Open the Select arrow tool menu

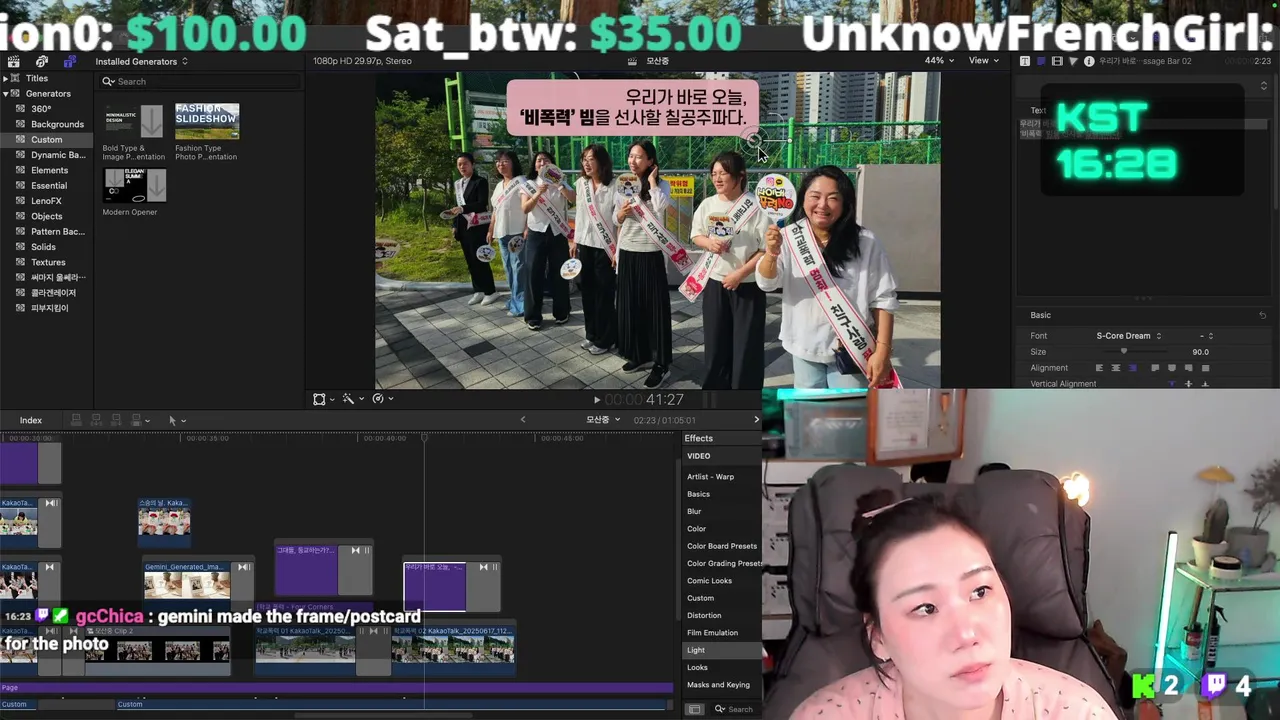click(x=176, y=420)
